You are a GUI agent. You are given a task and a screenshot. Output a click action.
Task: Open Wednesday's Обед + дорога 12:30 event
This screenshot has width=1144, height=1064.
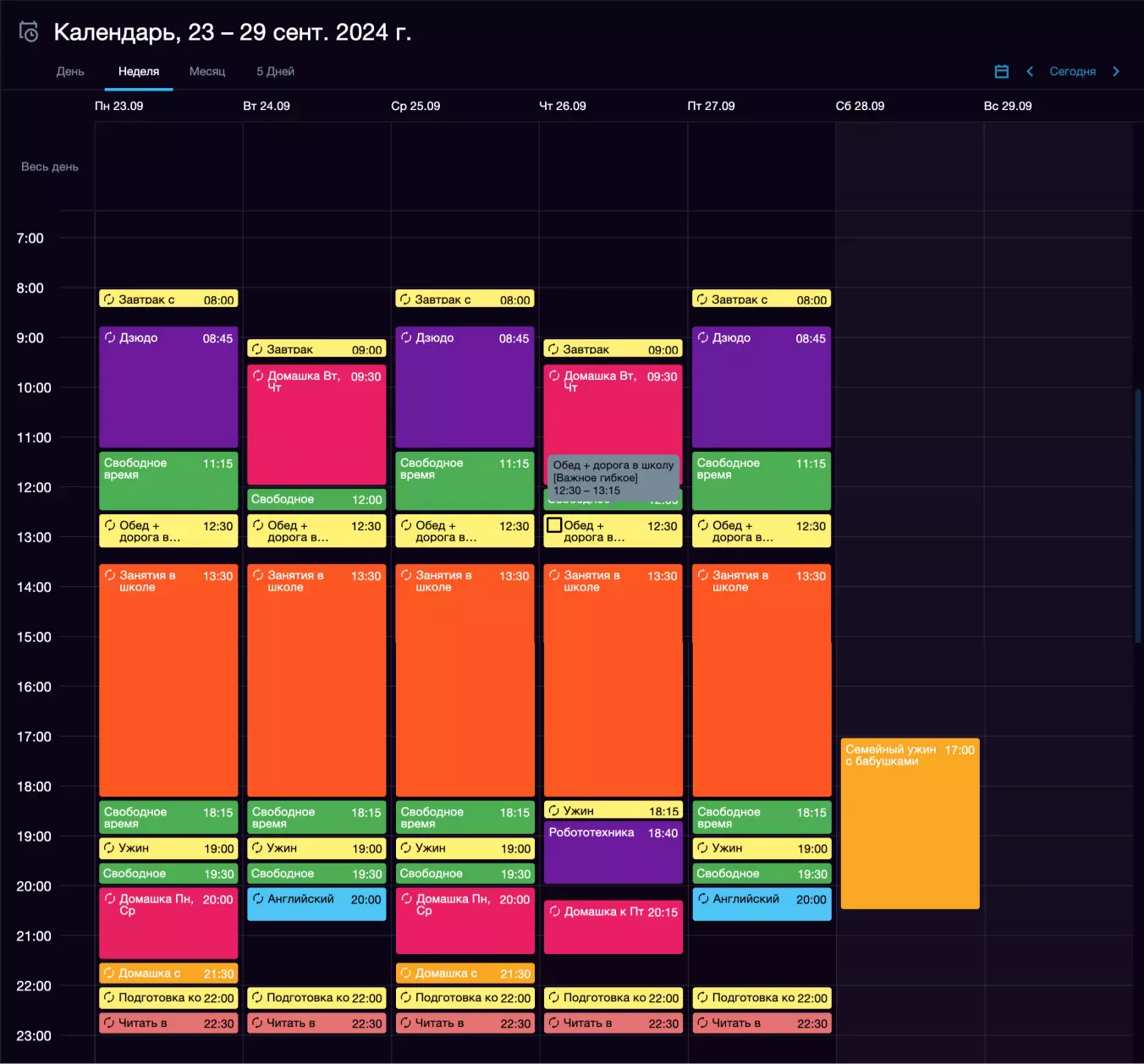click(465, 531)
